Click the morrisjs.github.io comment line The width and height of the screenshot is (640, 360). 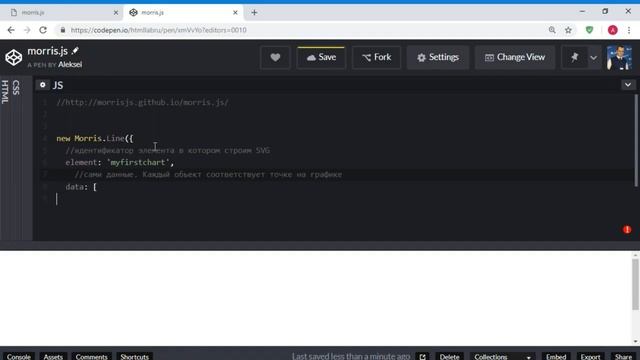(142, 102)
